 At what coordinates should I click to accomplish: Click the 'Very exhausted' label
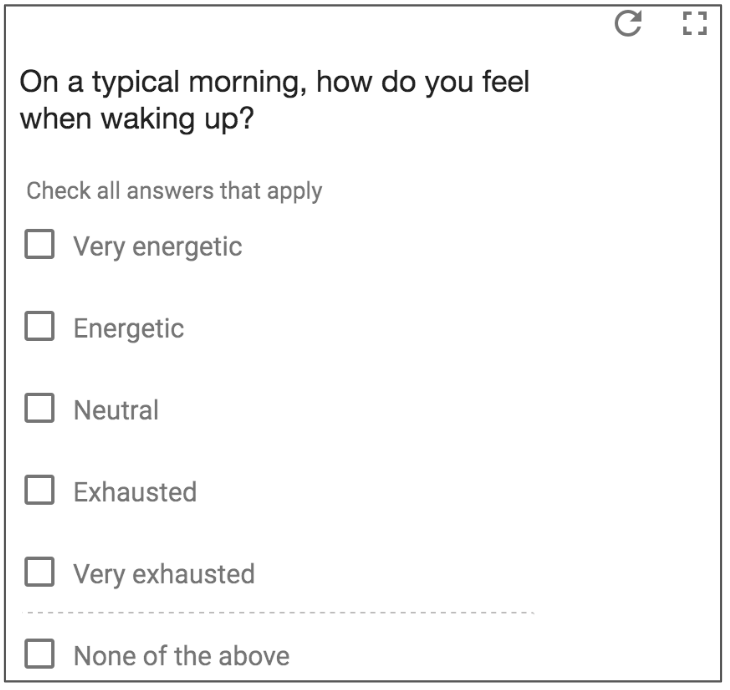(163, 574)
